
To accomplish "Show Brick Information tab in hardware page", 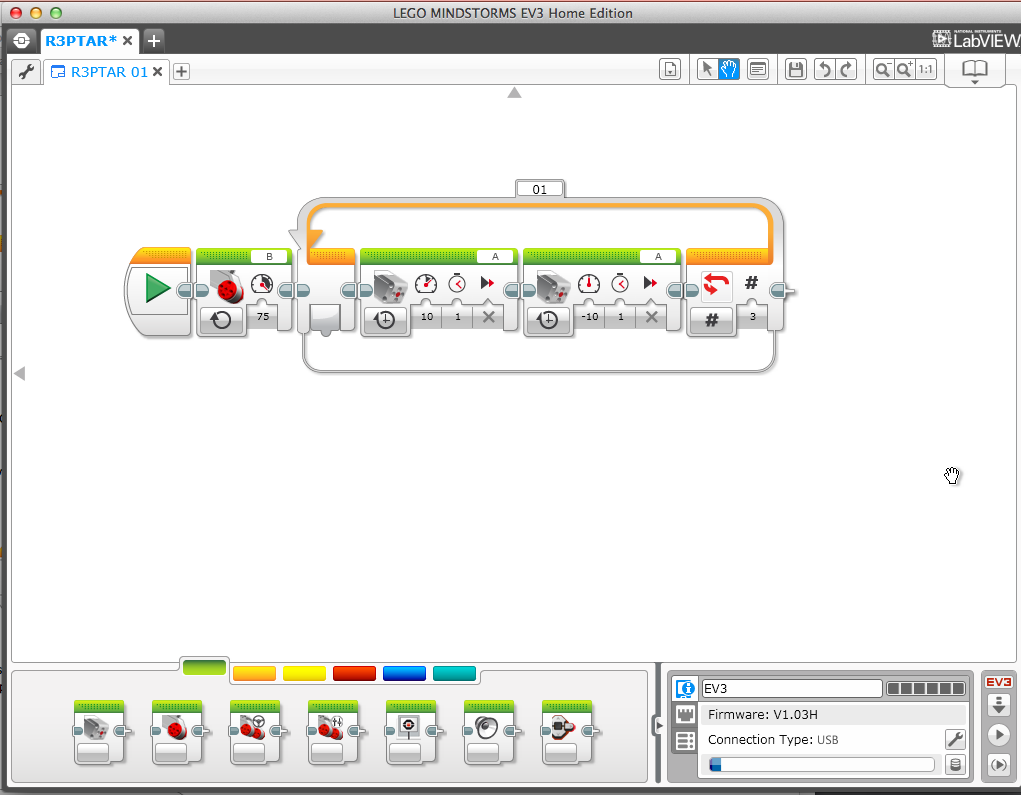I will pos(685,688).
